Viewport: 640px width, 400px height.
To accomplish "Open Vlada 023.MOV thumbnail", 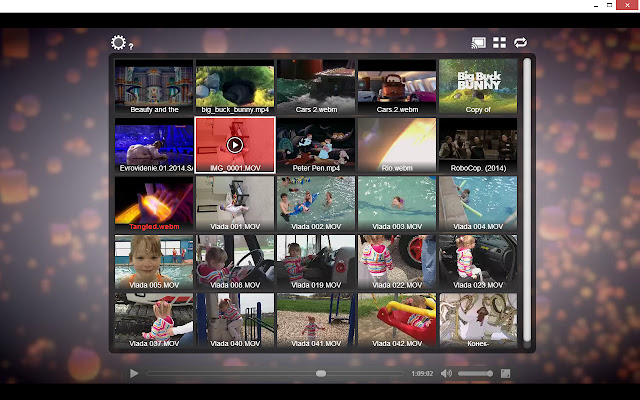I will [478, 262].
